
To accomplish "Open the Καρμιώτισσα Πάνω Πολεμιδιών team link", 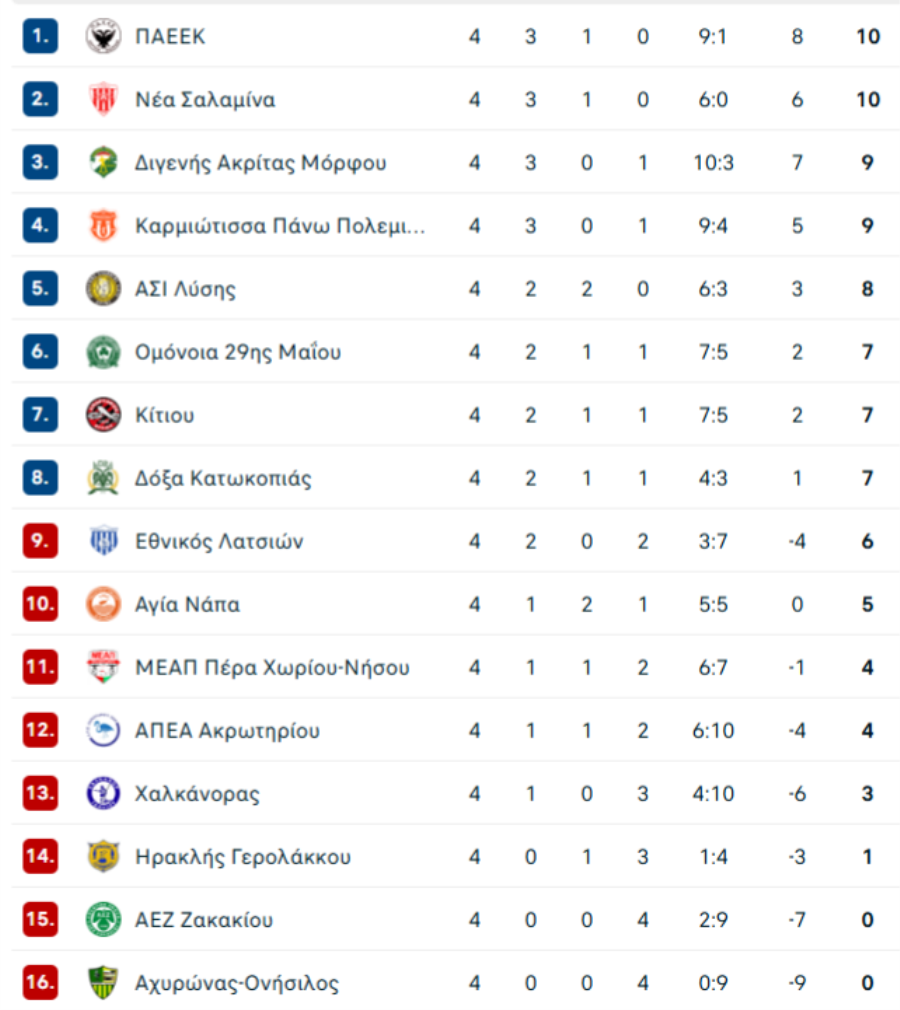I will pos(280,226).
